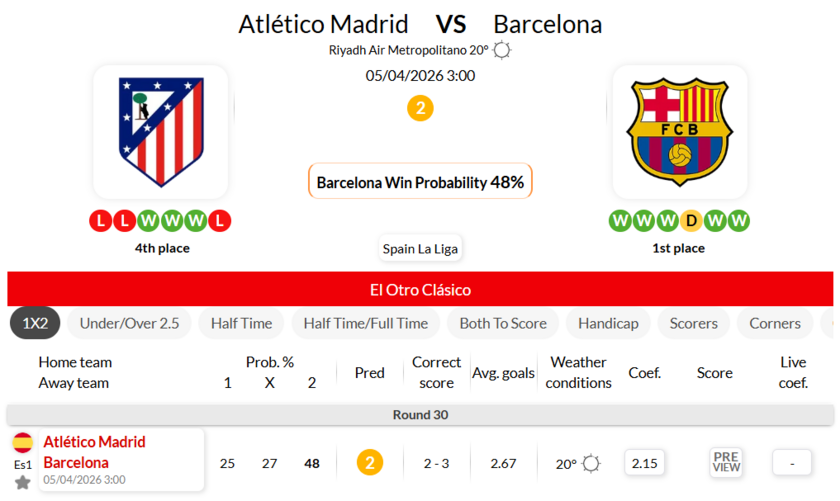Click the Spain flag icon in match row
This screenshot has width=840, height=501.
point(22,443)
